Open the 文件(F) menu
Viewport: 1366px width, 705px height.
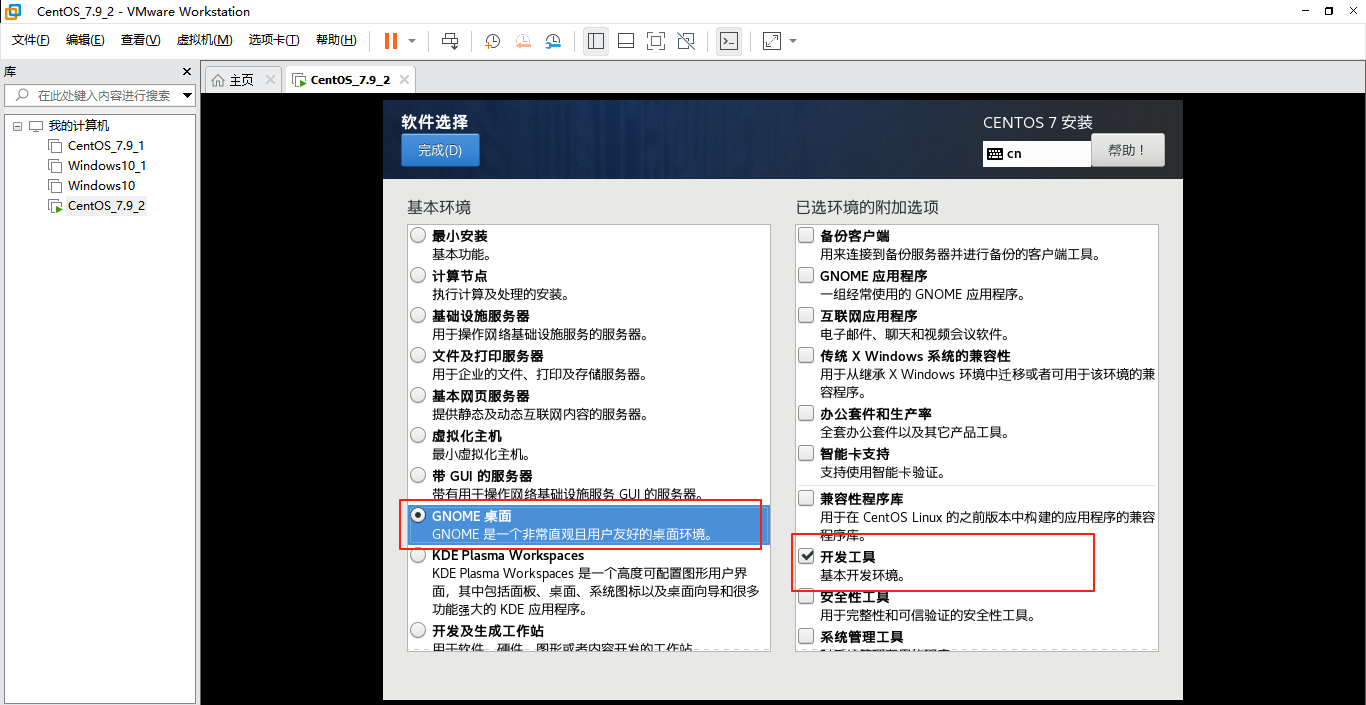tap(31, 40)
